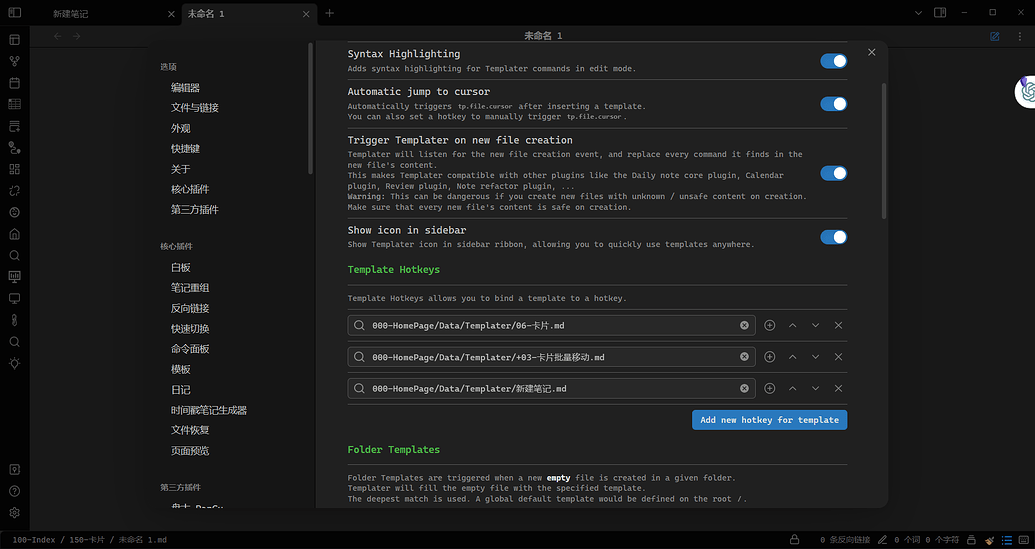
Task: Add hotkey for +03-卡片批量移动.md plus button
Action: [x=770, y=357]
